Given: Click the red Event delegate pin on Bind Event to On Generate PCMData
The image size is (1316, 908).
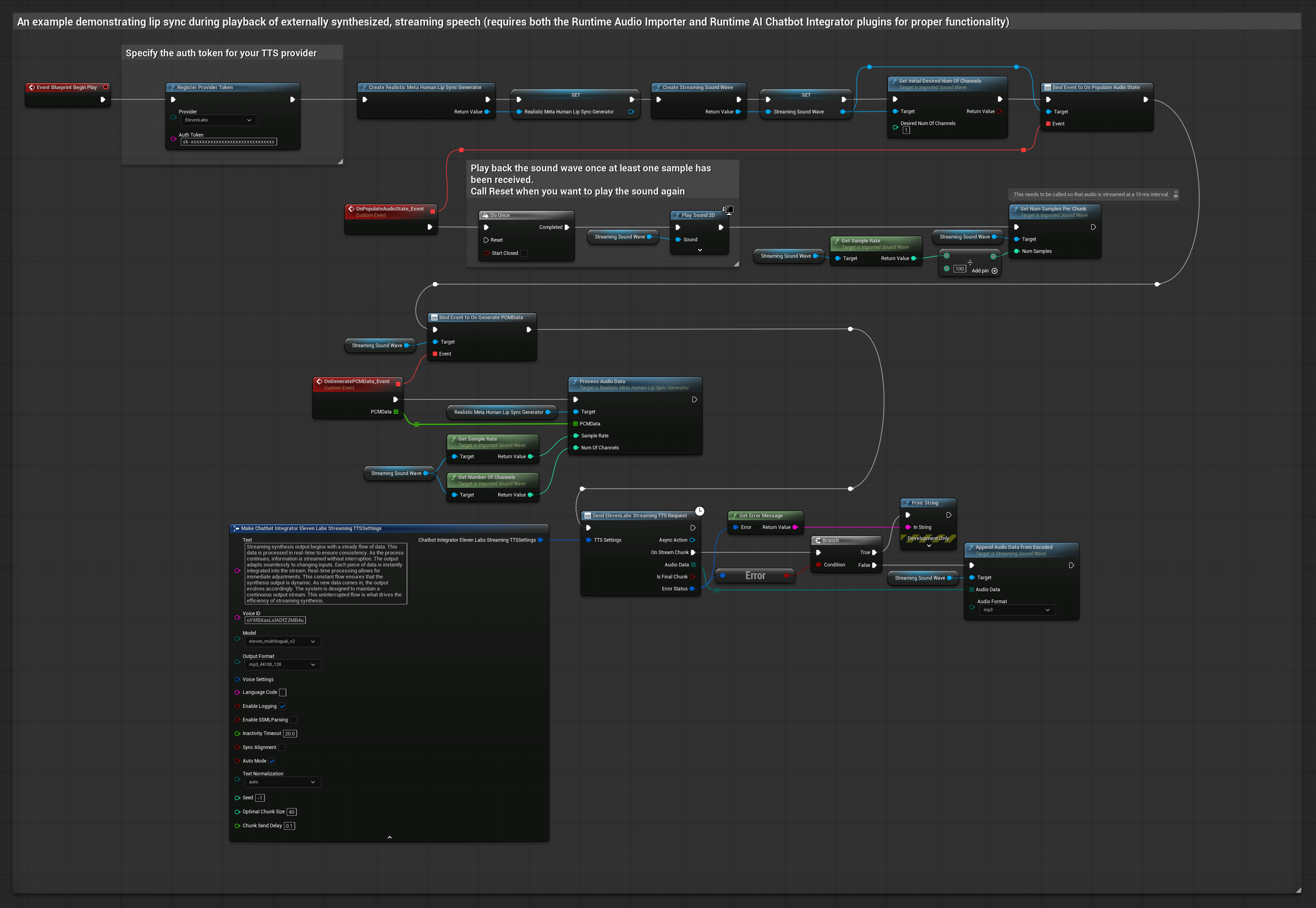Looking at the screenshot, I should (435, 354).
